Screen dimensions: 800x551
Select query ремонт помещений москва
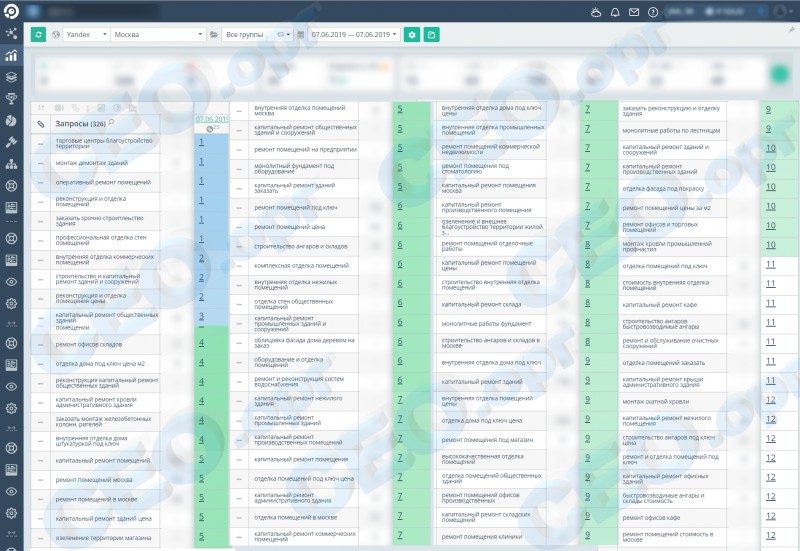click(x=94, y=480)
